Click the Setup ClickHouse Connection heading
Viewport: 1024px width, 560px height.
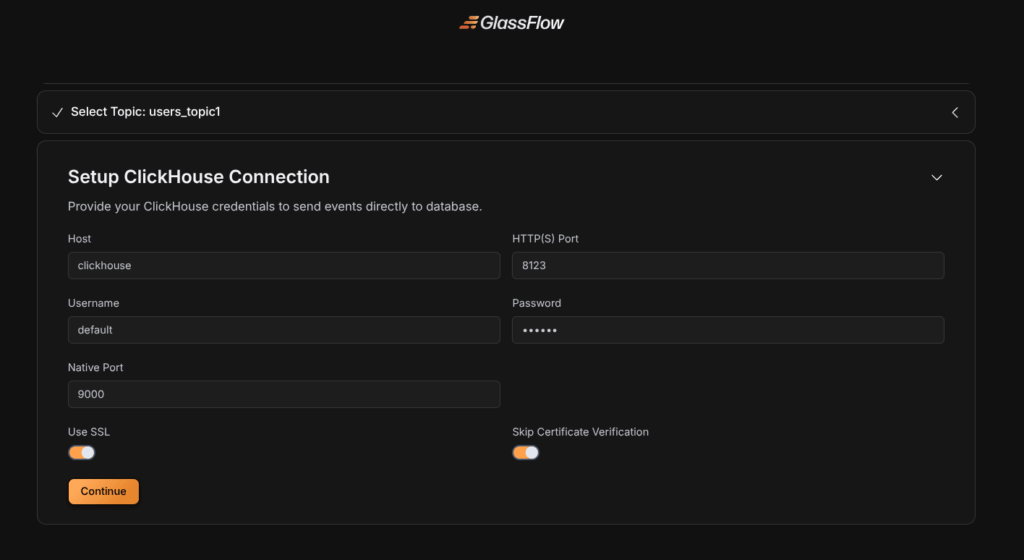[x=198, y=177]
